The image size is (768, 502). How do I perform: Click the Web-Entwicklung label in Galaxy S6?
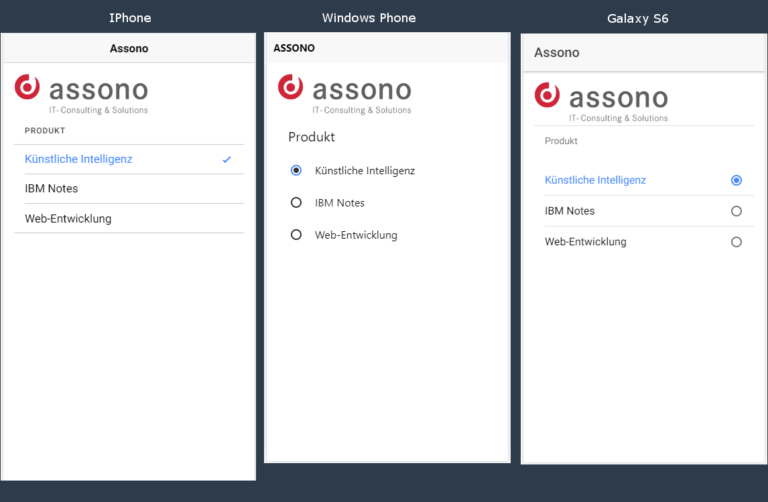click(x=585, y=242)
